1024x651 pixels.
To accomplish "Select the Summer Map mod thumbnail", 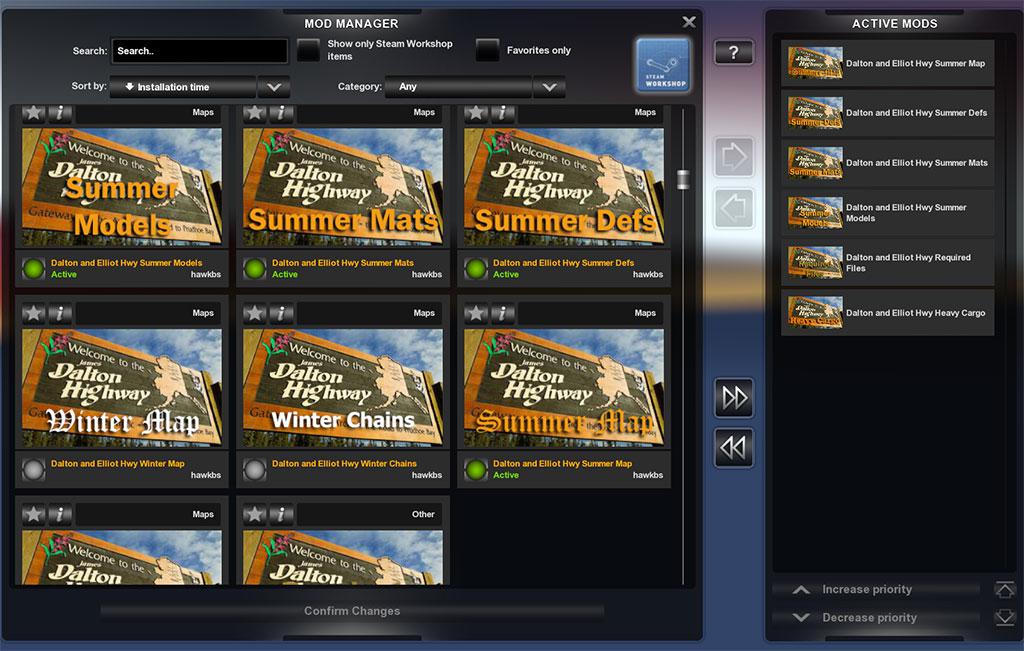I will tap(564, 388).
